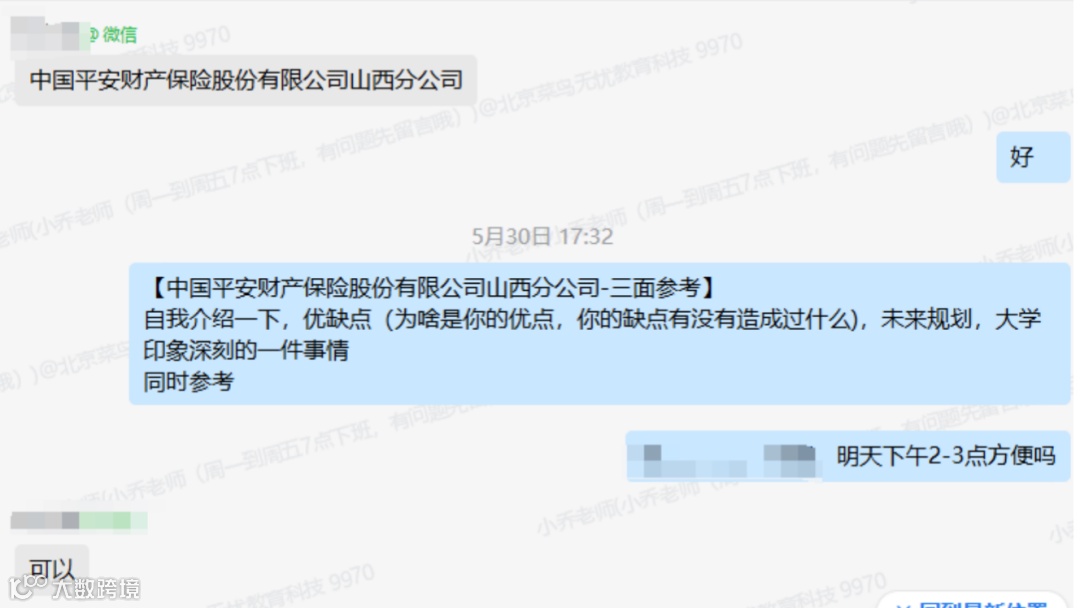Click the 印象深刻的一件事情 text line
The image size is (1080, 608).
click(246, 350)
